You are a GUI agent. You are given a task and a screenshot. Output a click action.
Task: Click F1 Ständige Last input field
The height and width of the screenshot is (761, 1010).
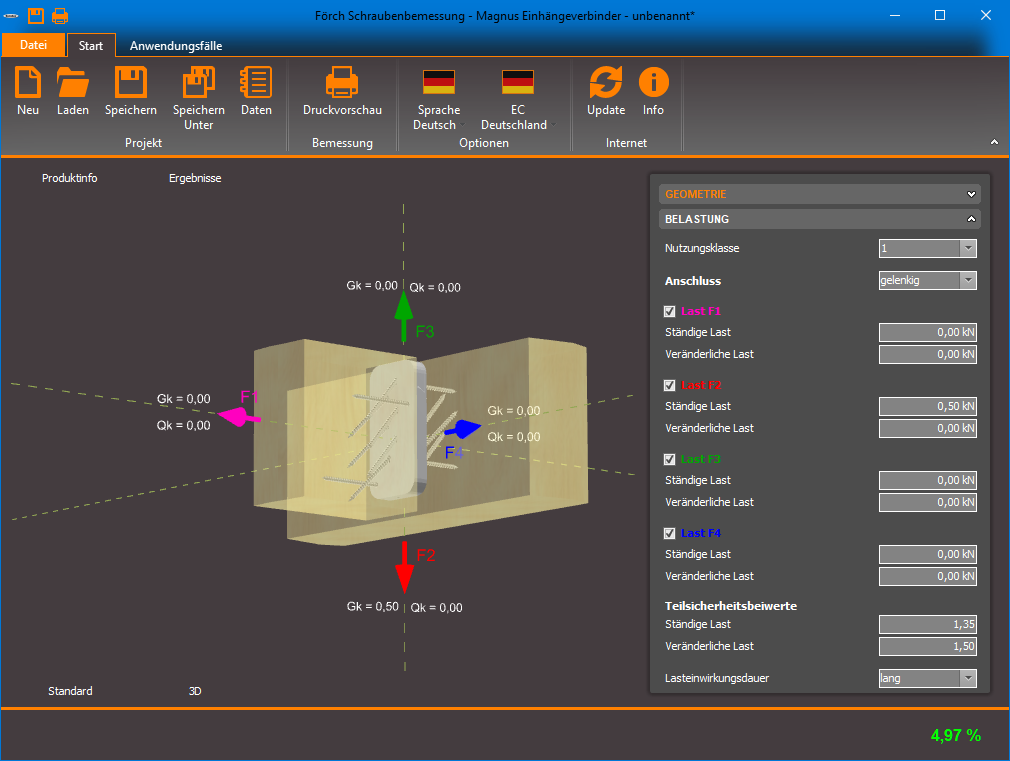[x=928, y=332]
